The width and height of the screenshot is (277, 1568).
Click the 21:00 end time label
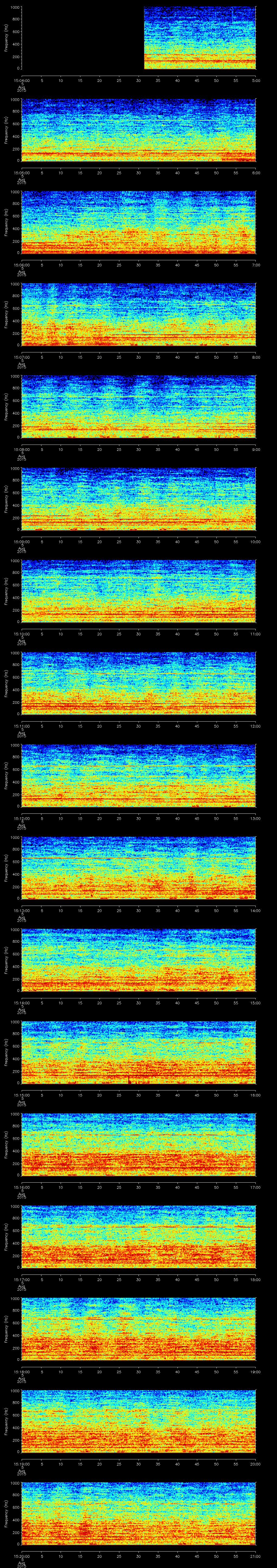[255, 1556]
